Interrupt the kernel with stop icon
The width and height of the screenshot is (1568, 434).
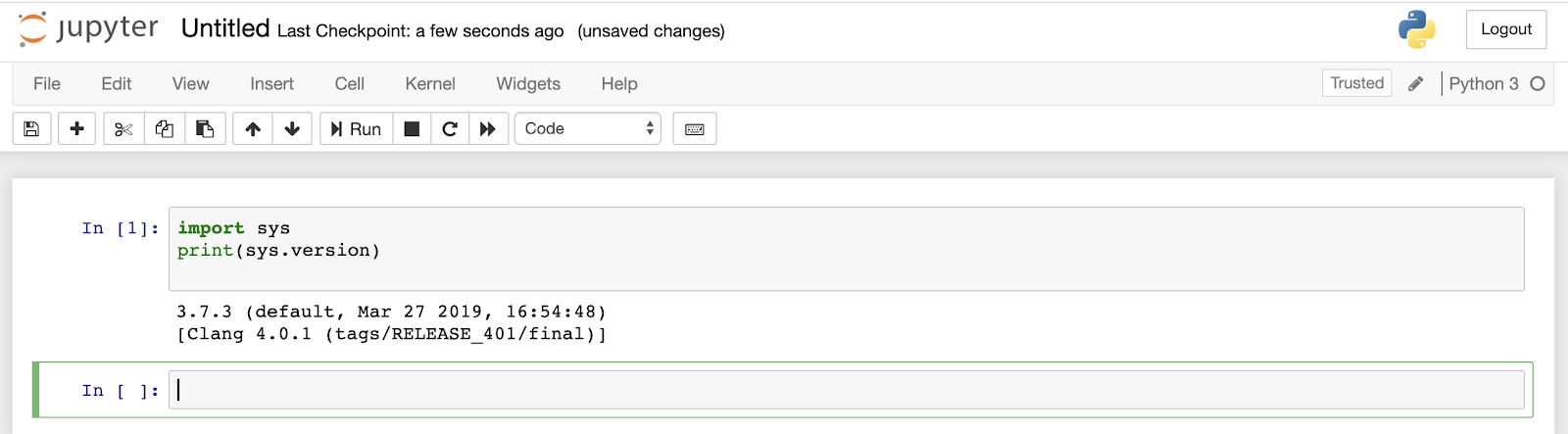pos(412,129)
